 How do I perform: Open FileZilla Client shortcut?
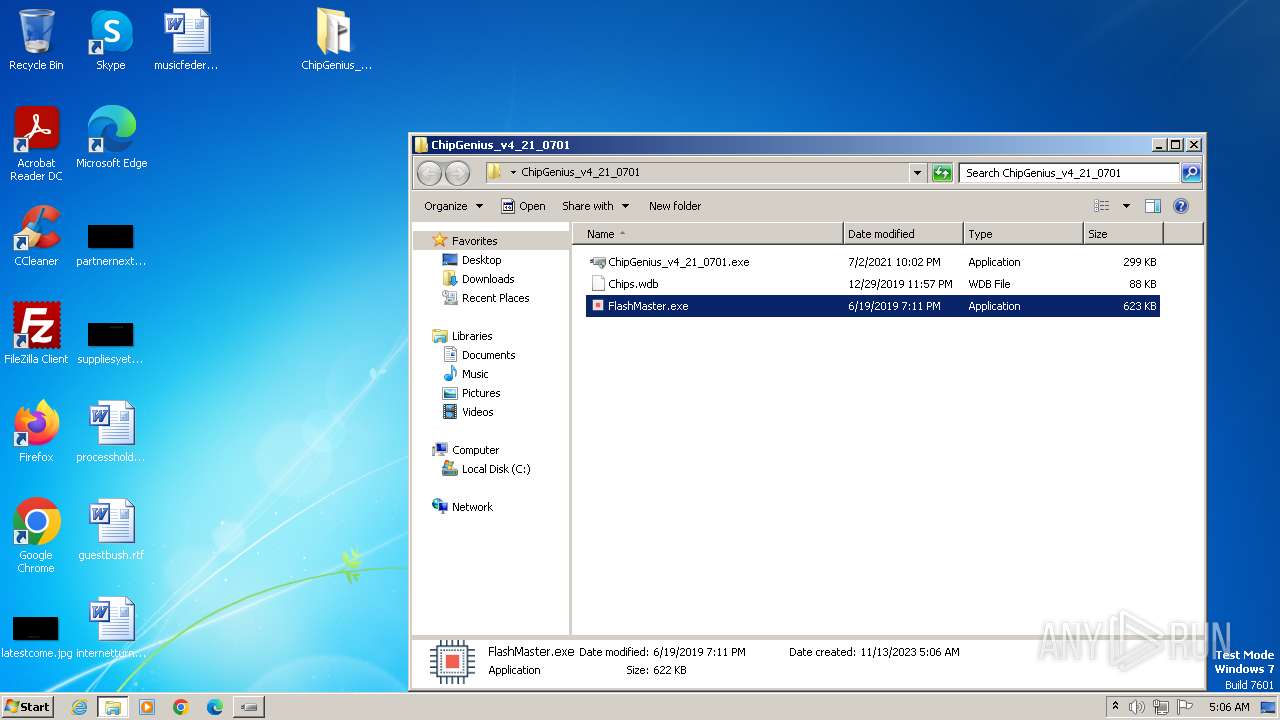point(36,334)
